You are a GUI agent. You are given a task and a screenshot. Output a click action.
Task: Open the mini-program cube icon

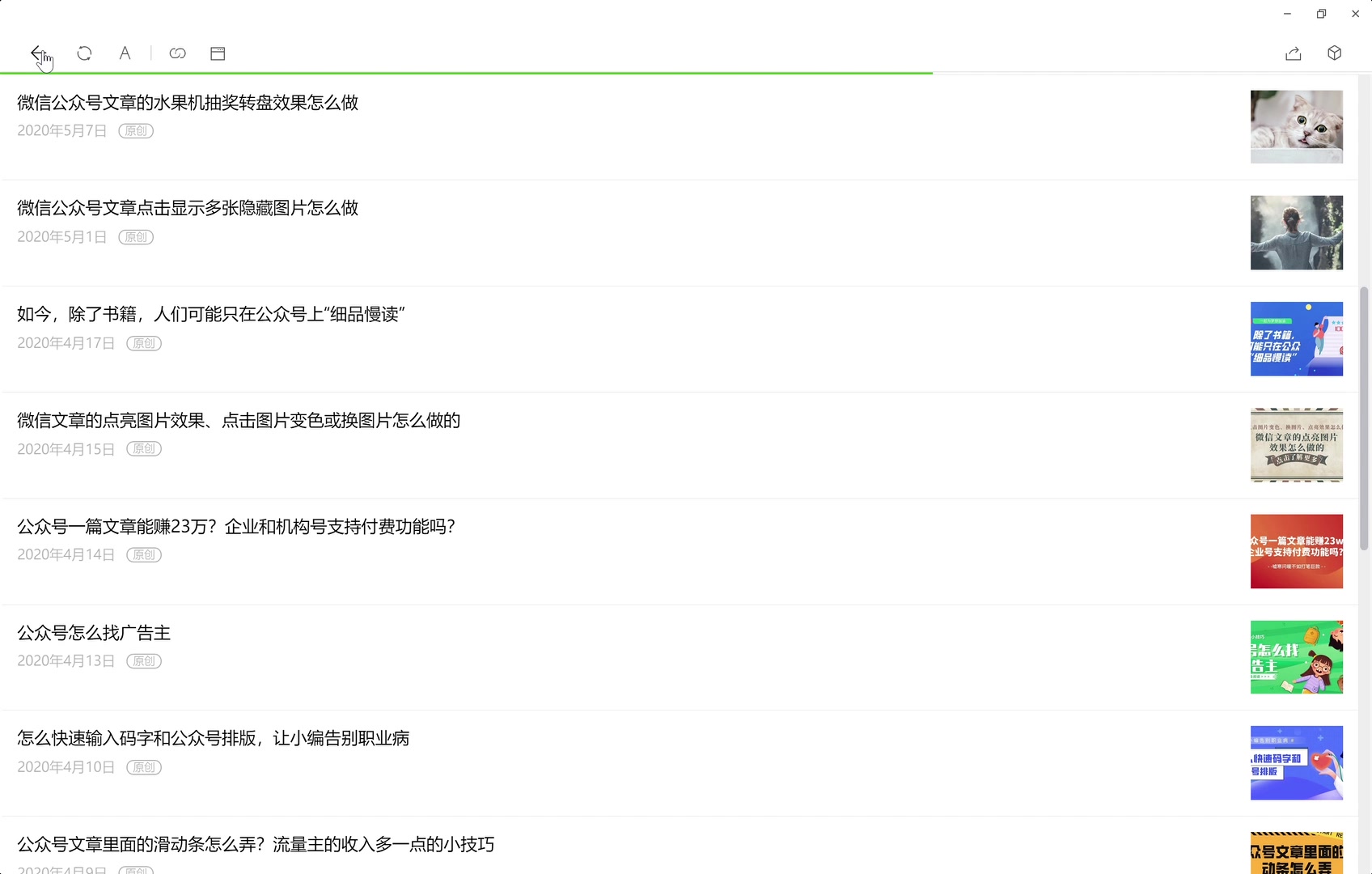(x=1334, y=53)
